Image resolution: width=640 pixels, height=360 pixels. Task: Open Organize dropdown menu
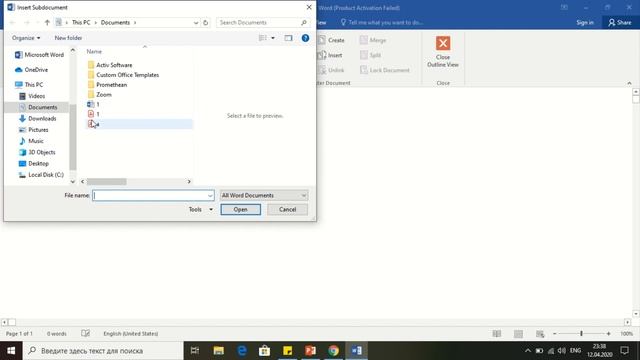26,38
